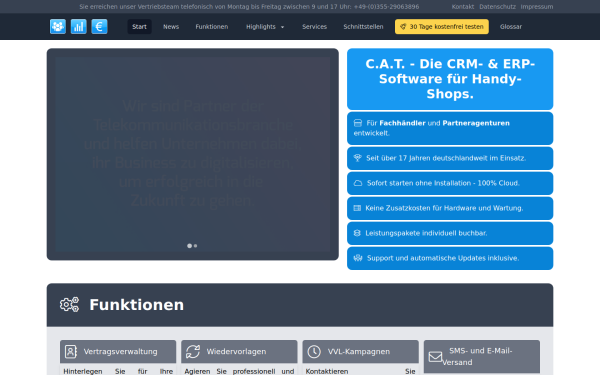600x375 pixels.
Task: Click the support icon by Support und Updates
Action: coord(358,258)
